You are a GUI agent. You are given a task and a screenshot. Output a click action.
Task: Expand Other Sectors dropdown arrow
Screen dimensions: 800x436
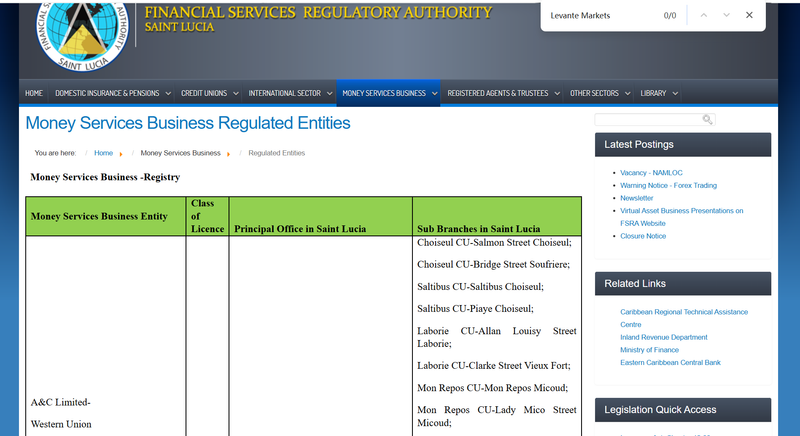[x=628, y=93]
